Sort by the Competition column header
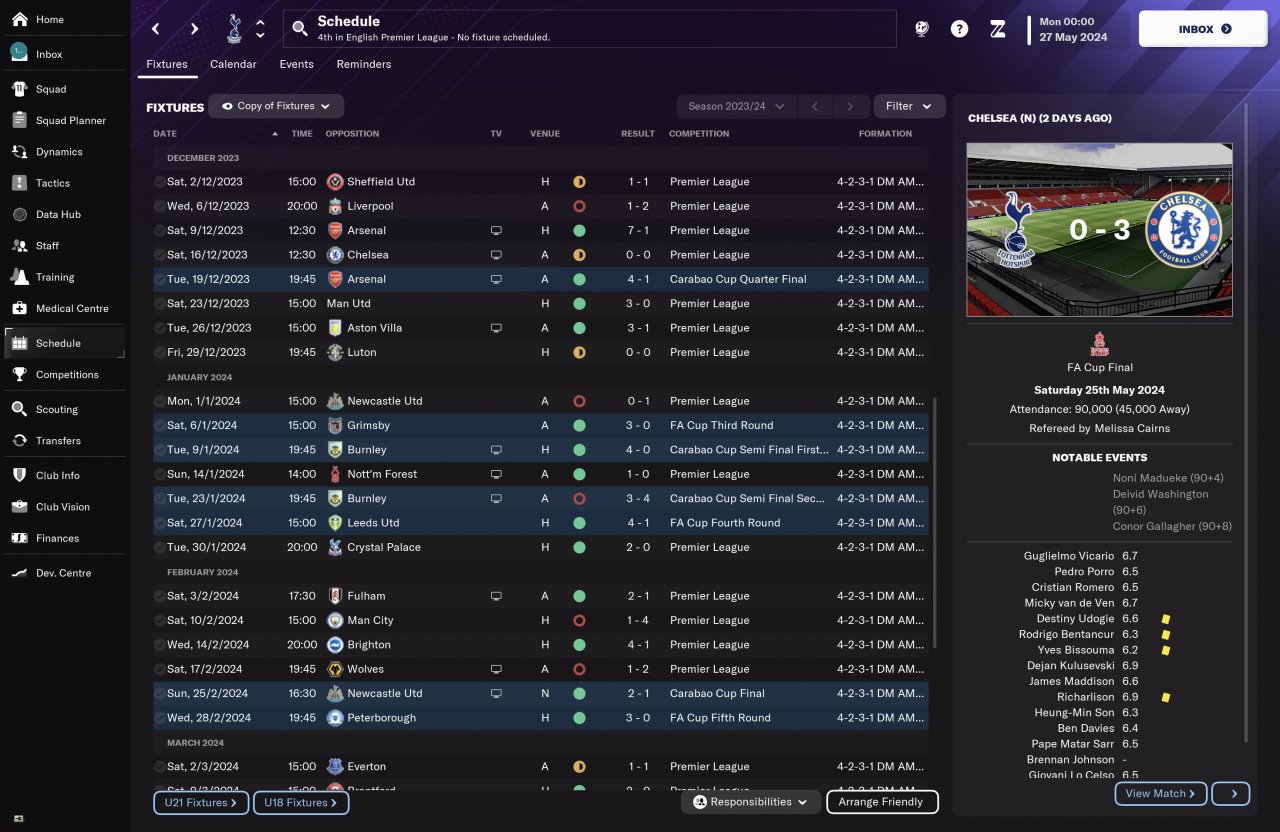This screenshot has width=1280, height=832. point(699,134)
